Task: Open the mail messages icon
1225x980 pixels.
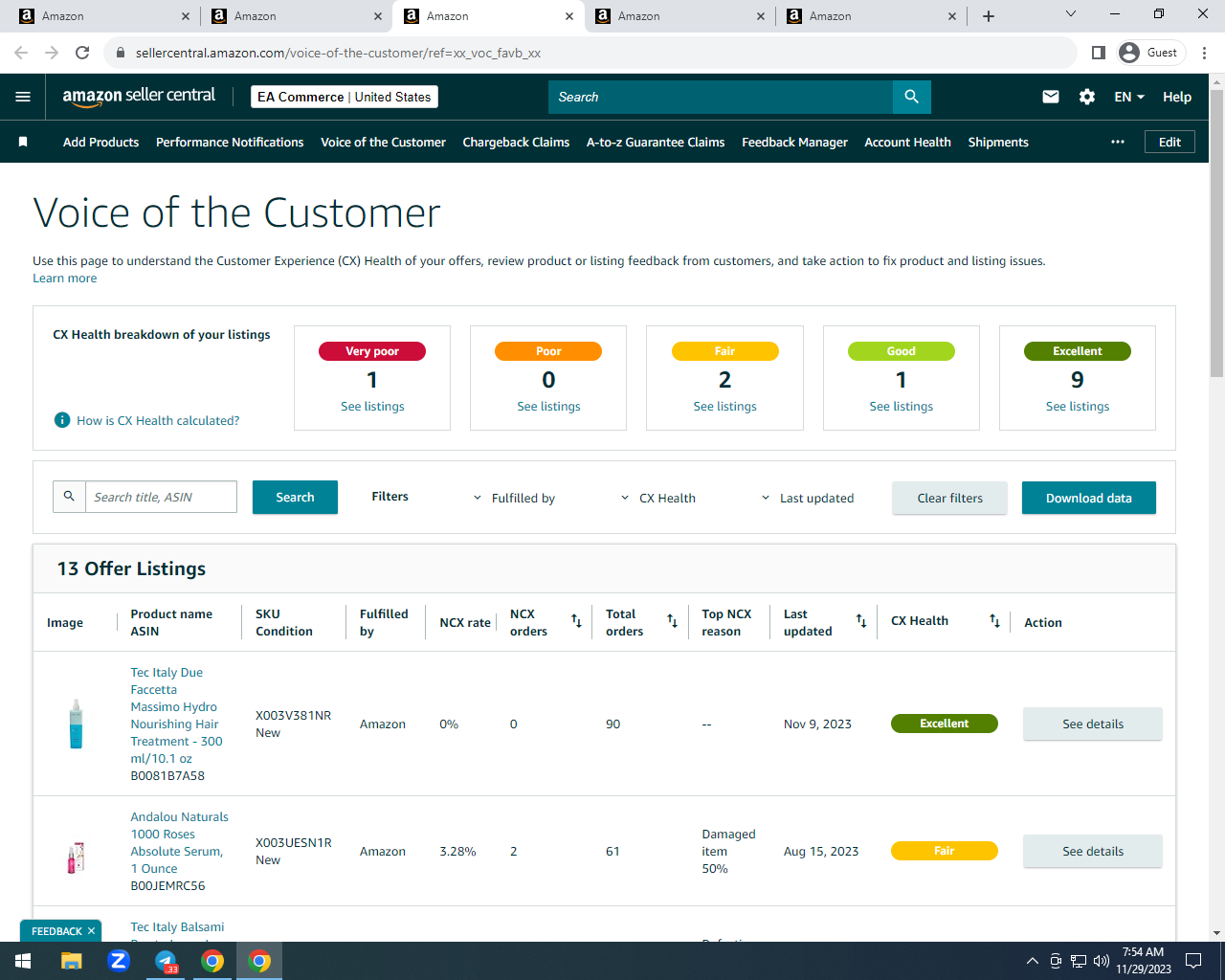Action: click(x=1051, y=97)
